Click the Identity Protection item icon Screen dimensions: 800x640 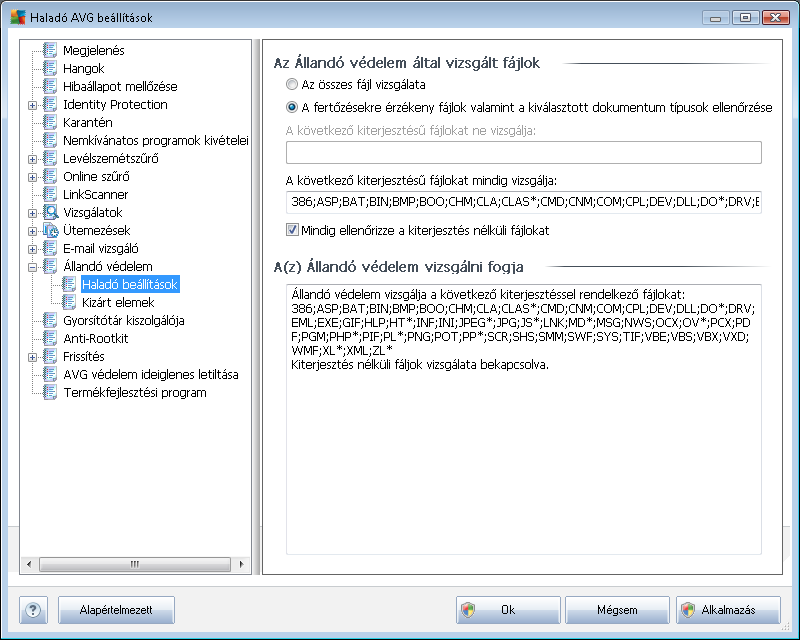coord(49,104)
